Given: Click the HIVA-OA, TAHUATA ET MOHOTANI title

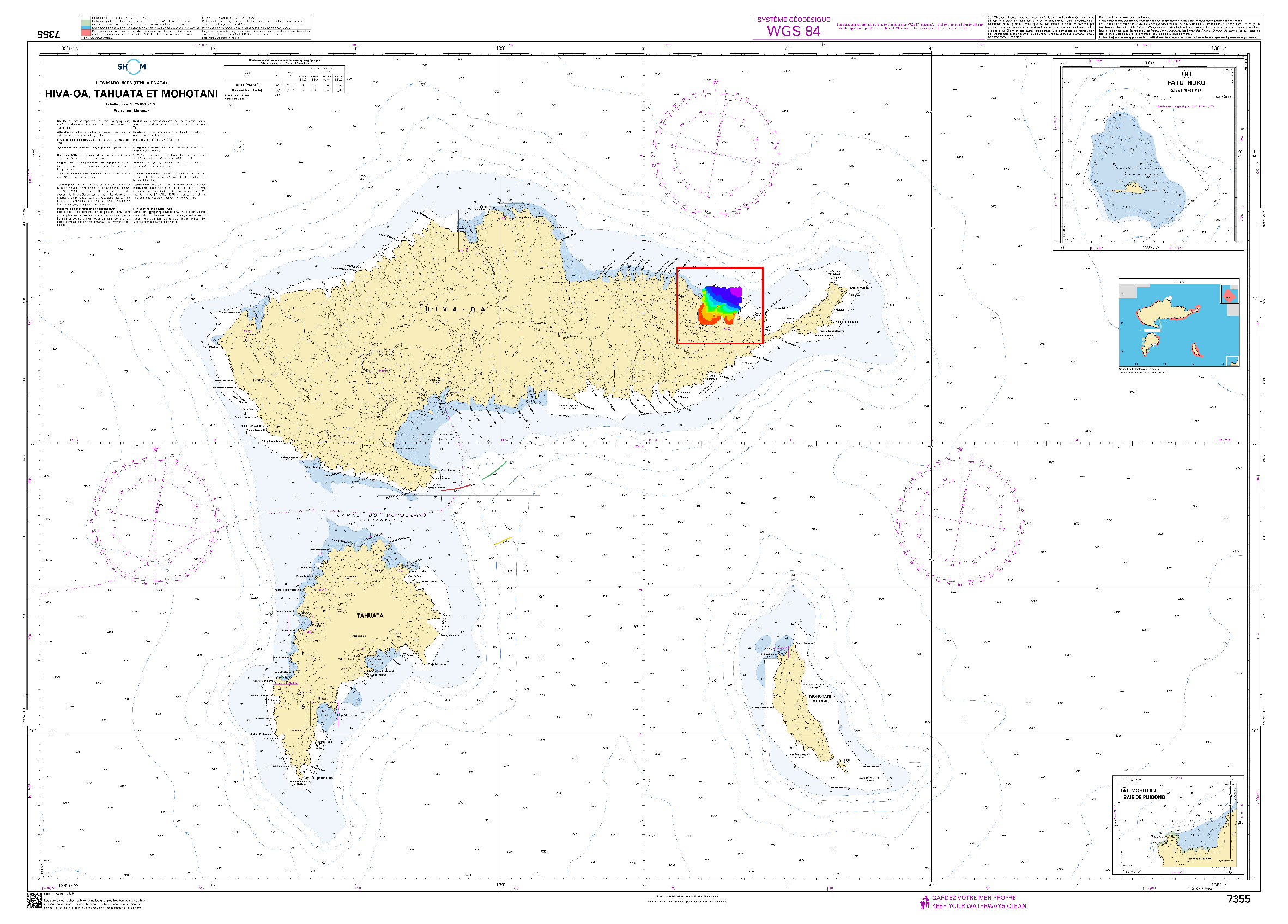Looking at the screenshot, I should 131,94.
